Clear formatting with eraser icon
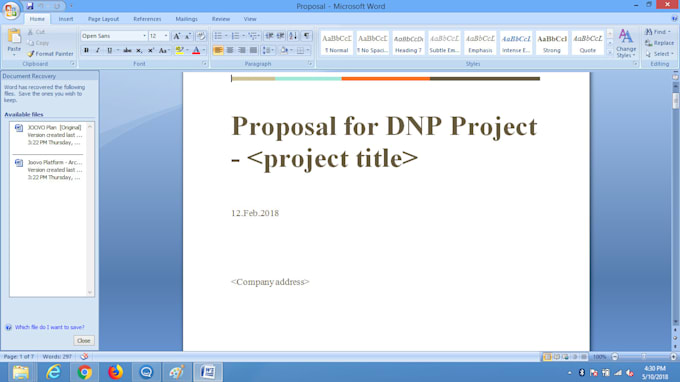This screenshot has width=680, height=382. [x=201, y=36]
